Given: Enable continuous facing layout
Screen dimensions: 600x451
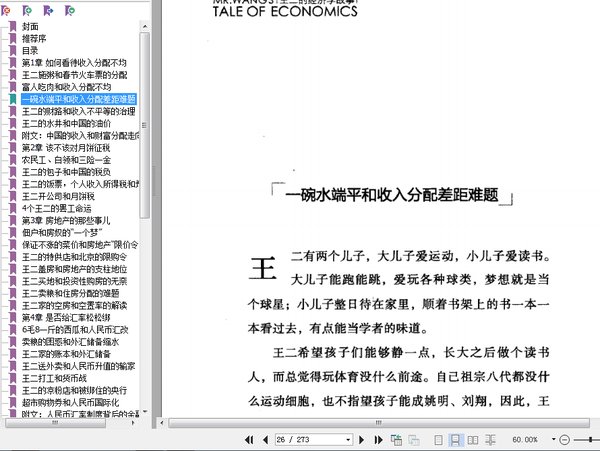Looking at the screenshot, I should point(490,440).
